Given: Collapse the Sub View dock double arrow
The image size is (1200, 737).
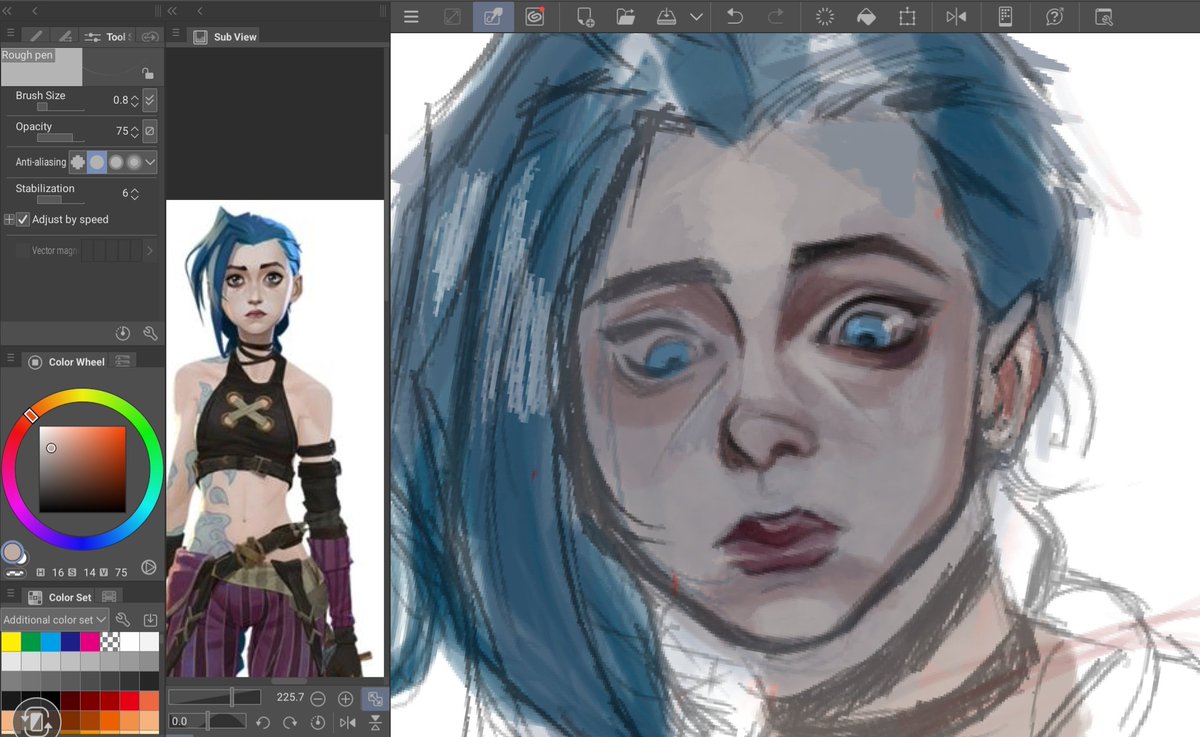Looking at the screenshot, I should pos(172,10).
